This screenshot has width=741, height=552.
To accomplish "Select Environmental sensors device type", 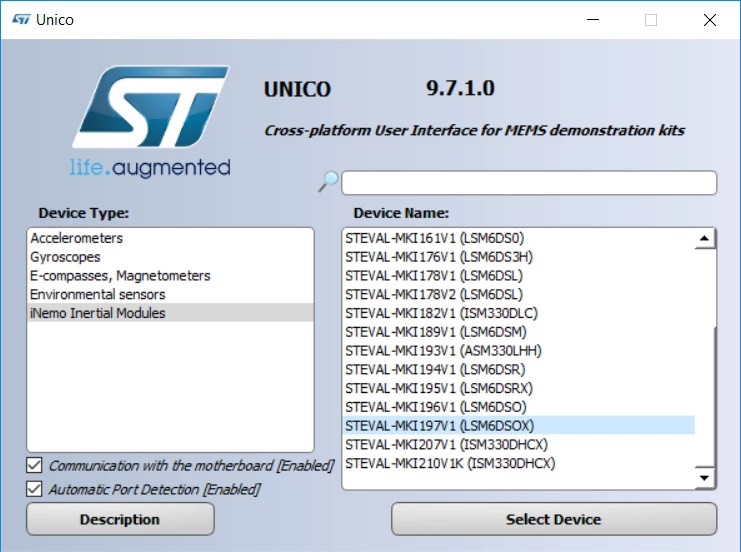I will 170,294.
